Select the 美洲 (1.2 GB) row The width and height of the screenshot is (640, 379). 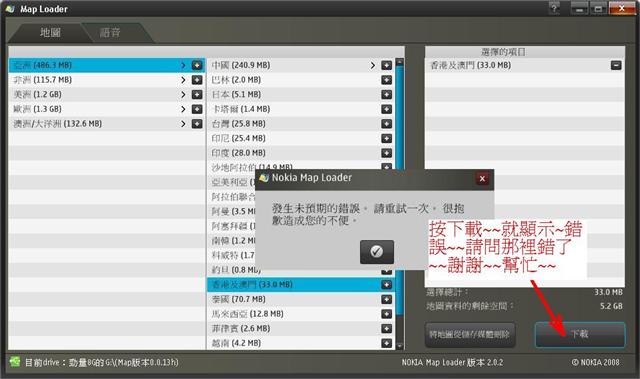pyautogui.click(x=107, y=95)
